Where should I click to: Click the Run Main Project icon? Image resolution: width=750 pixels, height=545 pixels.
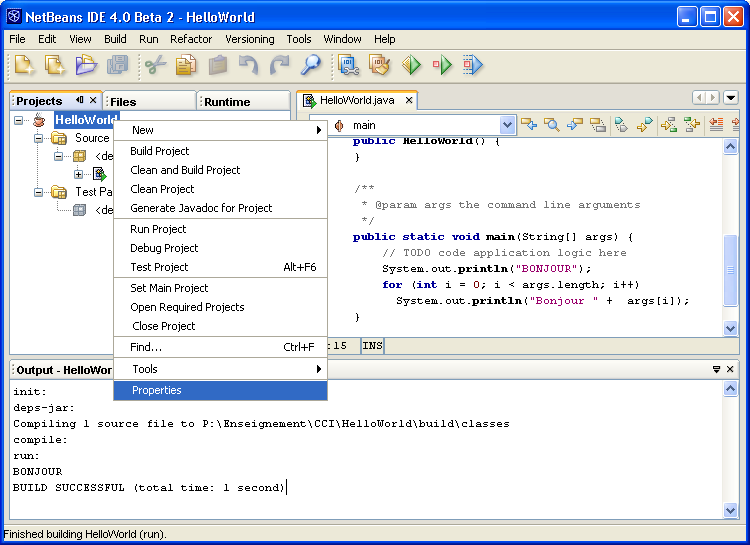[x=411, y=65]
